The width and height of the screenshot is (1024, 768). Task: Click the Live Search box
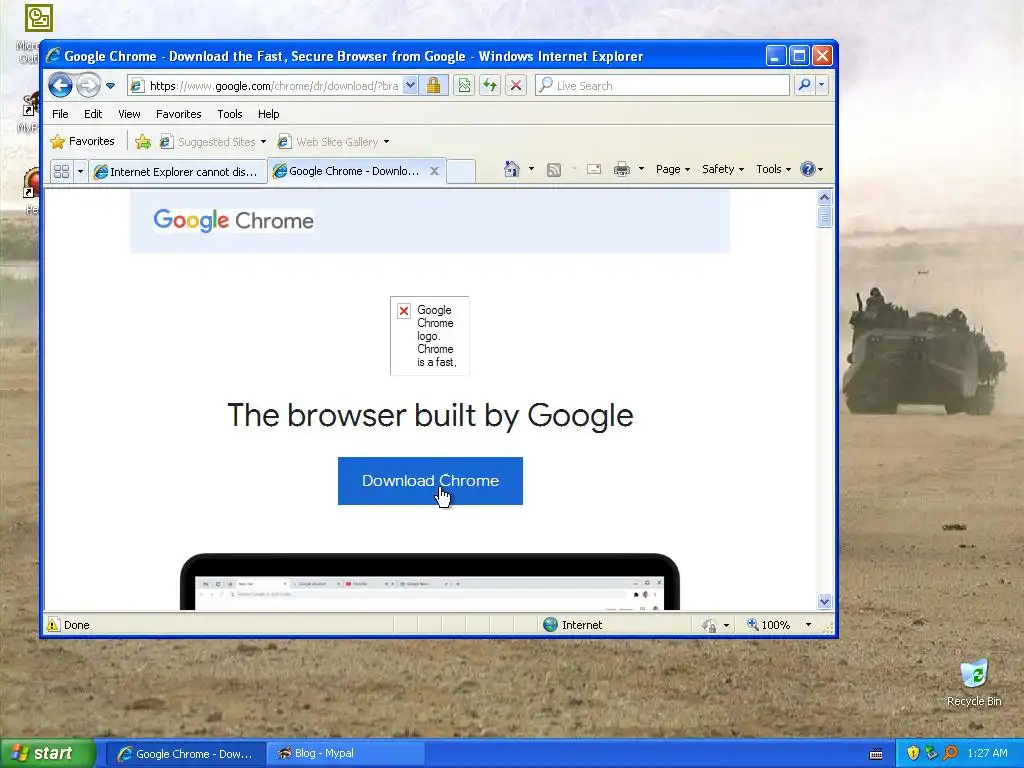[x=662, y=86]
